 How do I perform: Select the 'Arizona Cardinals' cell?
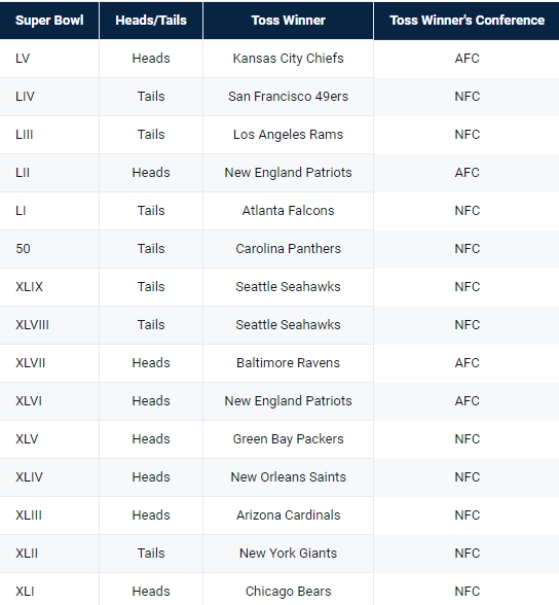288,515
